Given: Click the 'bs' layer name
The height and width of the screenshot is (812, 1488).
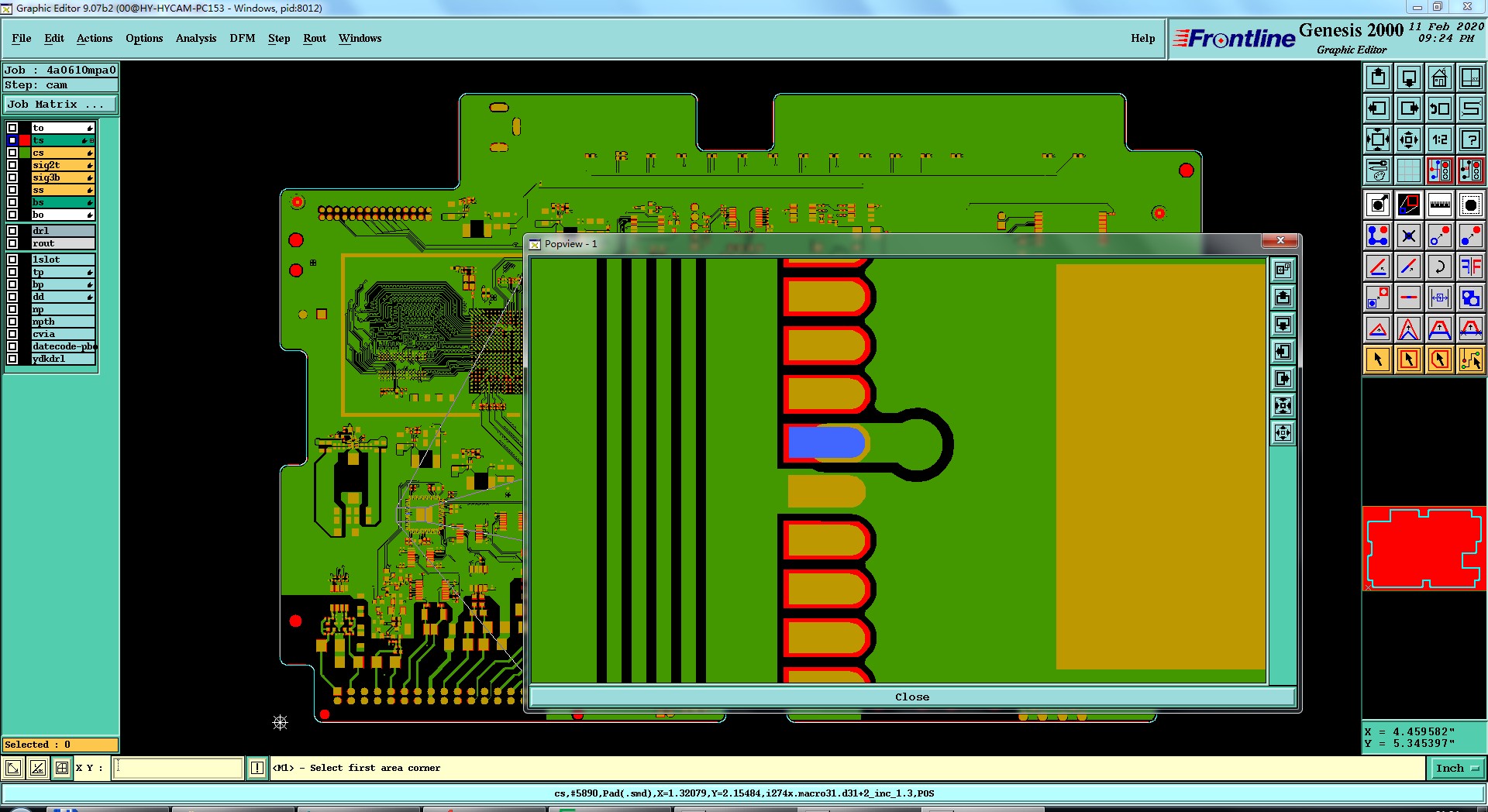Looking at the screenshot, I should [63, 202].
